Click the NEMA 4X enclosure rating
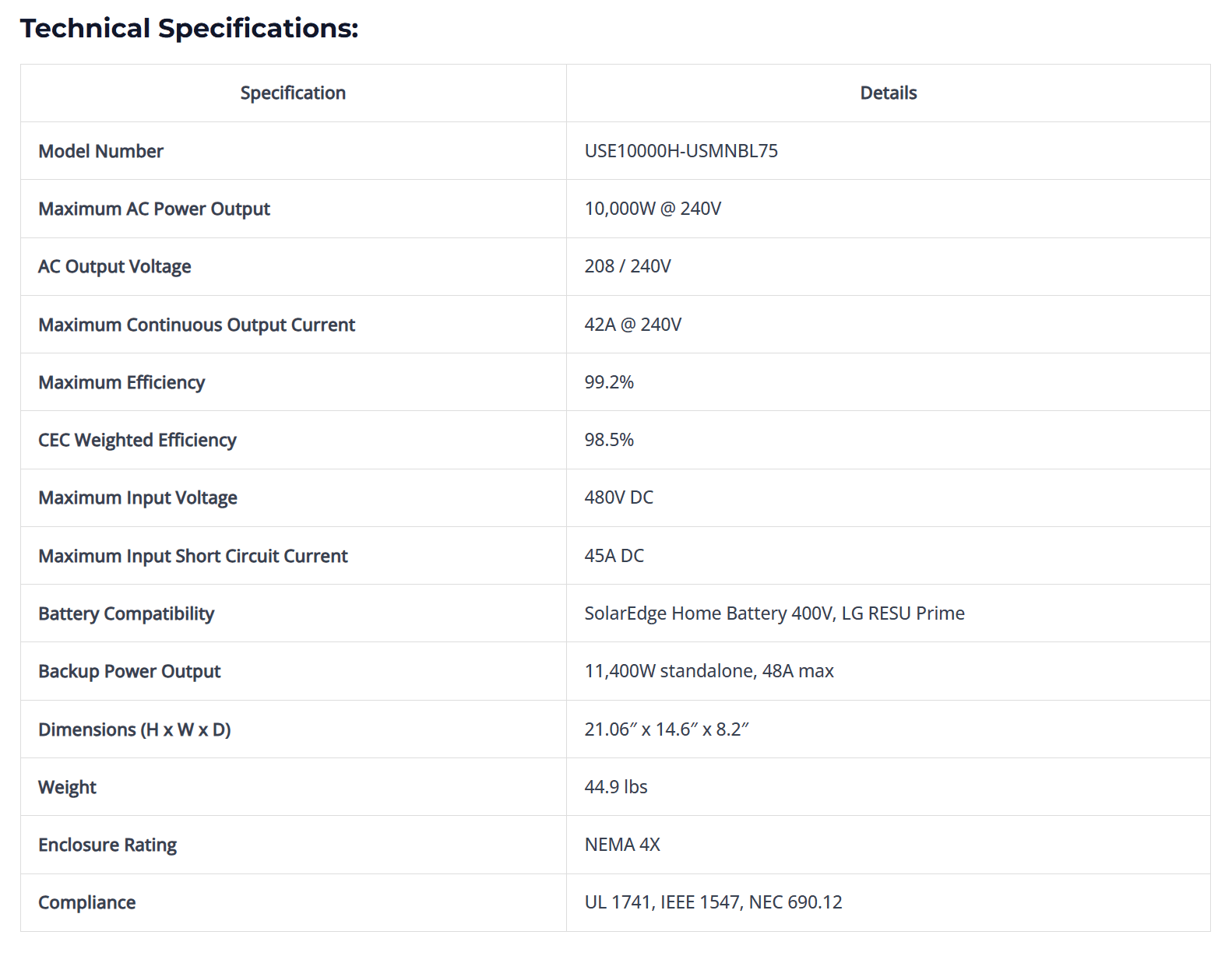 point(622,845)
